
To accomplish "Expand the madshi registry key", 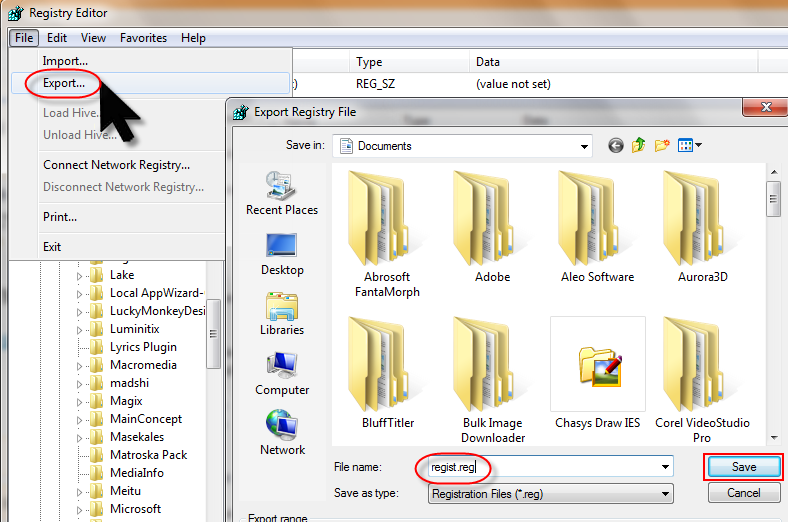I will [79, 384].
